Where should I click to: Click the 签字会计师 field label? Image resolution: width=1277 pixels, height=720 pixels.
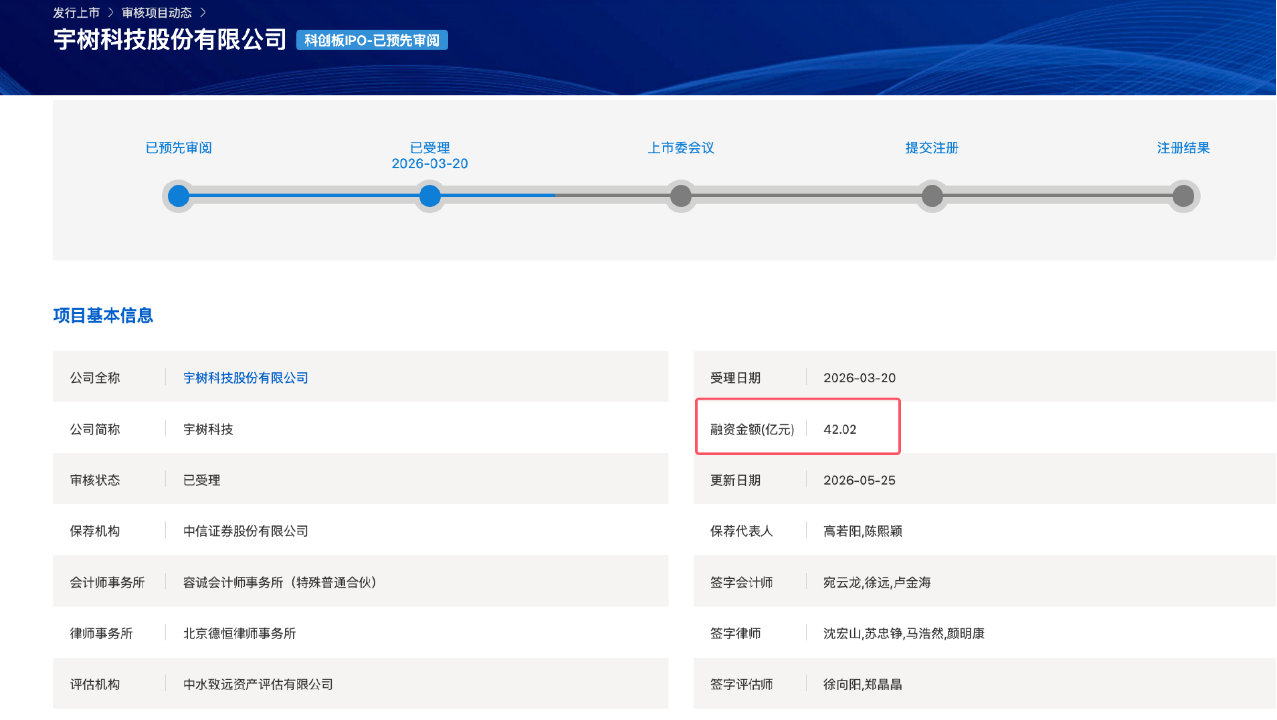pyautogui.click(x=742, y=582)
